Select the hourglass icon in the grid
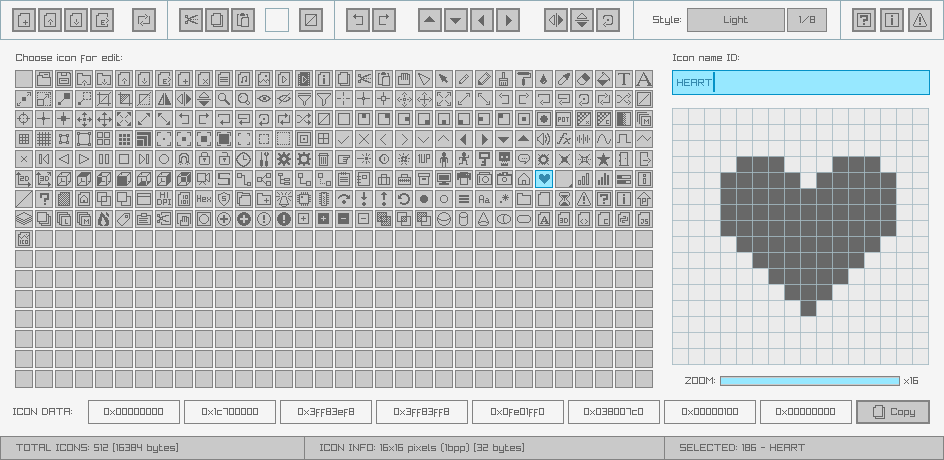Screen dimensions: 944x460 tap(564, 199)
